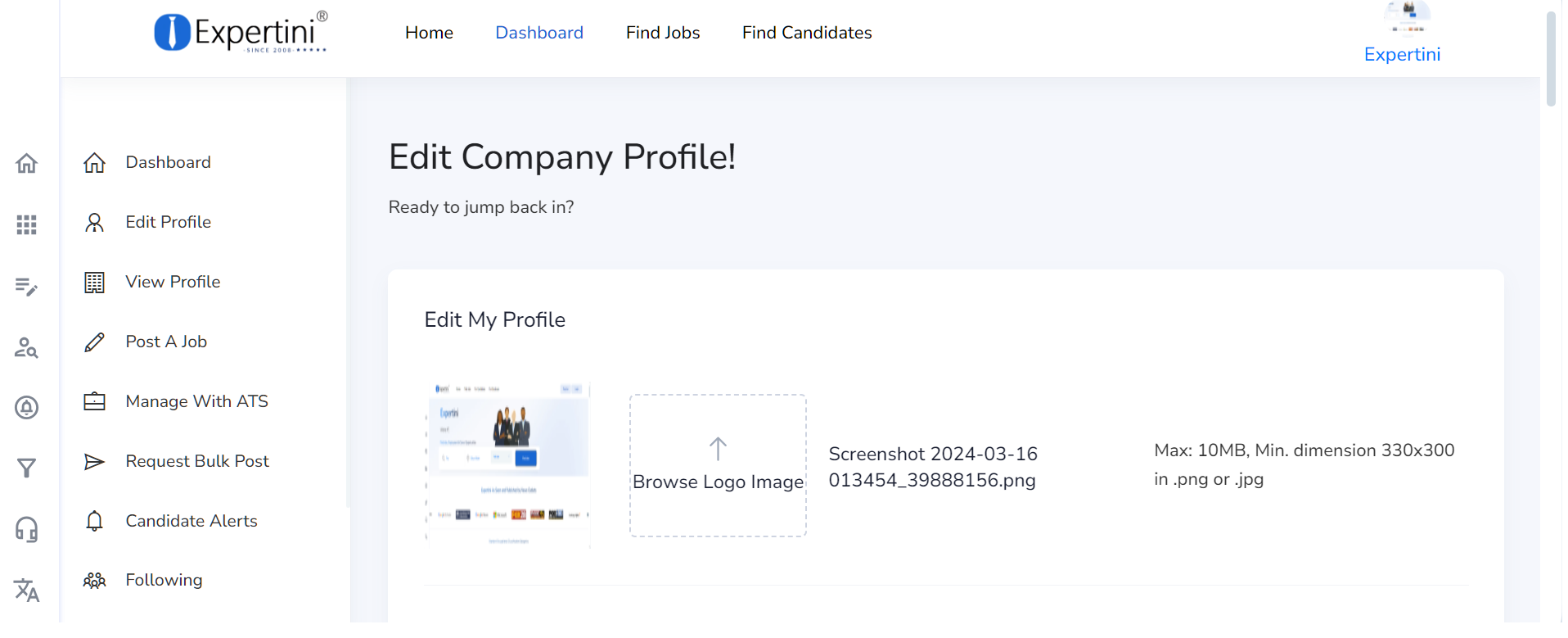This screenshot has height=638, width=1568.
Task: Click the edit list icon in the left rail
Action: pyautogui.click(x=26, y=286)
